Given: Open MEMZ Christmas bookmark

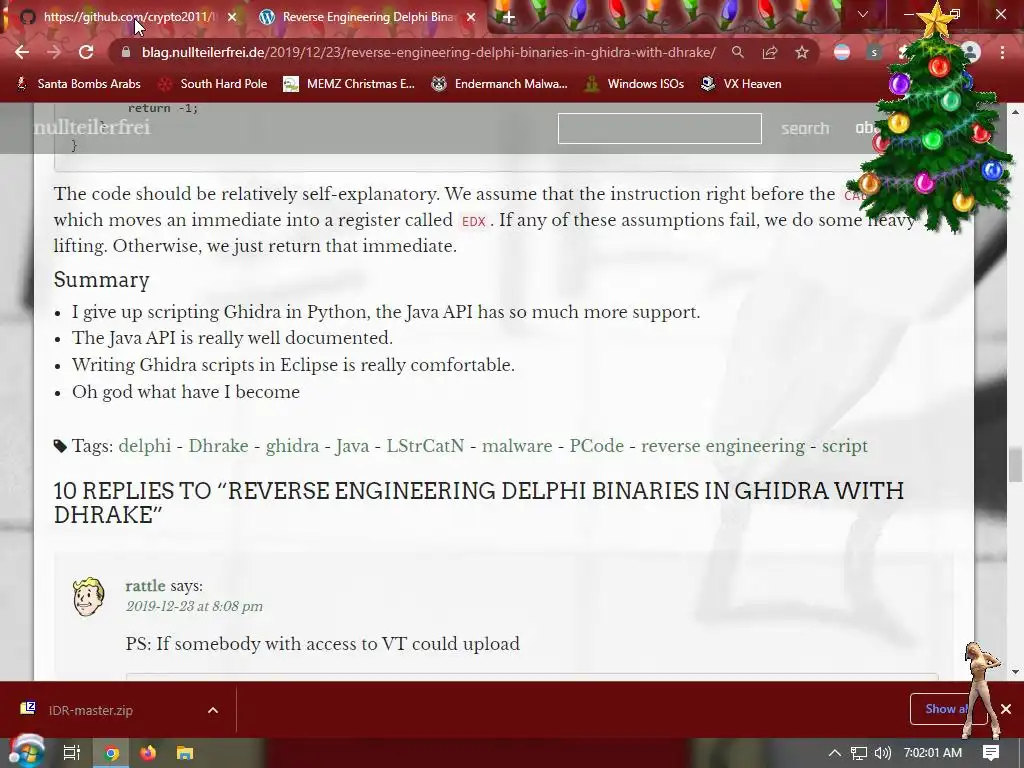Looking at the screenshot, I should [x=349, y=84].
